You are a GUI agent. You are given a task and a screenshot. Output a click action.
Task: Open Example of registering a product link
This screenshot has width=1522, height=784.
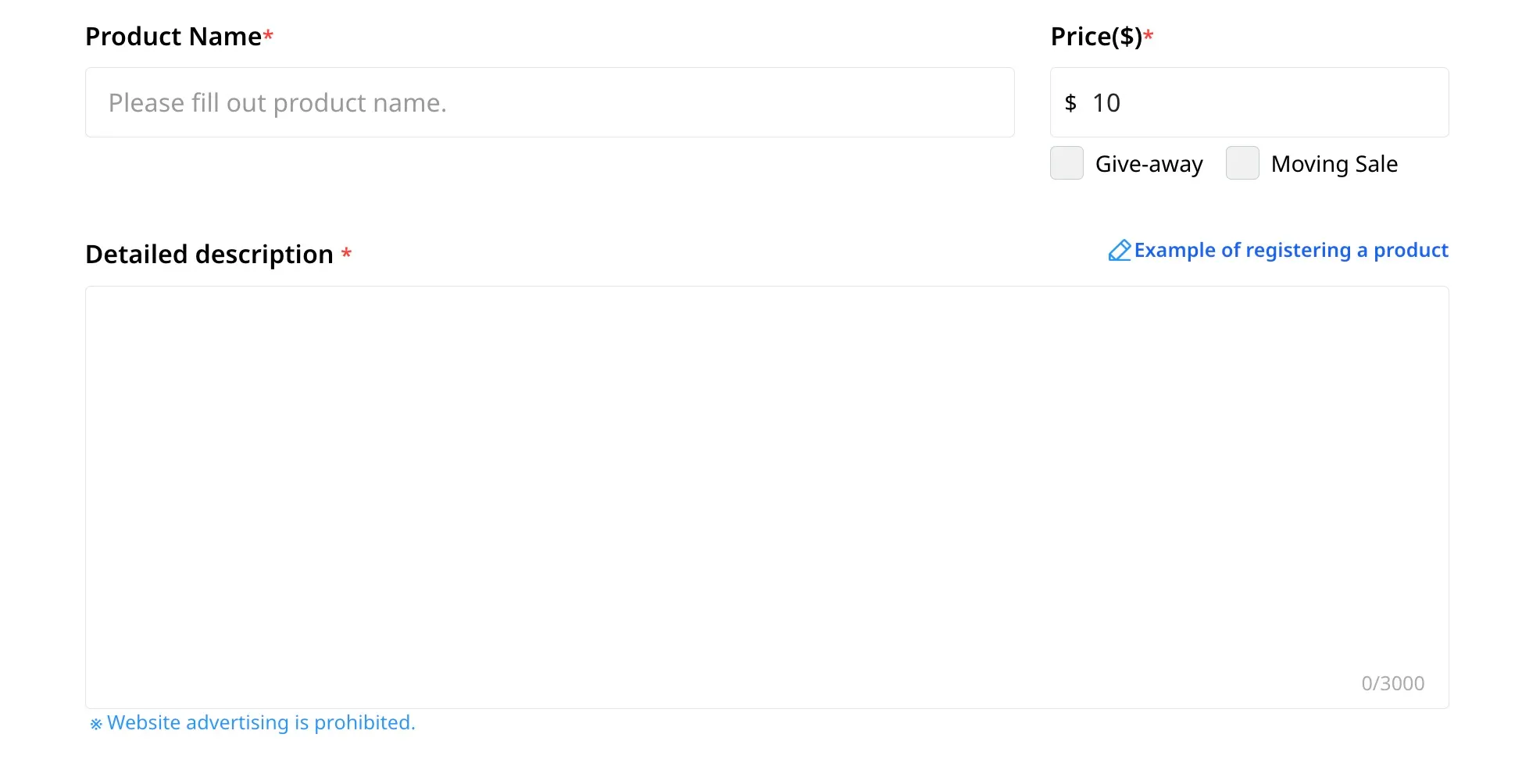pyautogui.click(x=1291, y=251)
